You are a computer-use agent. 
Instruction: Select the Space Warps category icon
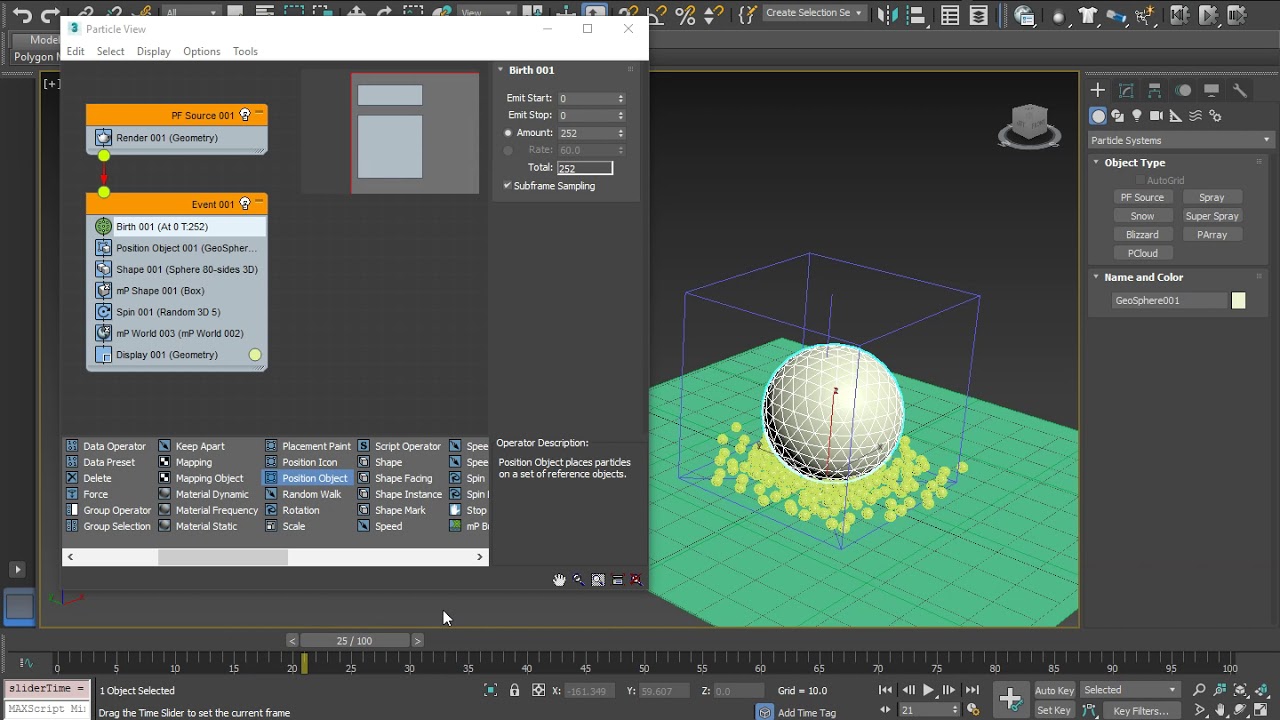tap(1196, 116)
